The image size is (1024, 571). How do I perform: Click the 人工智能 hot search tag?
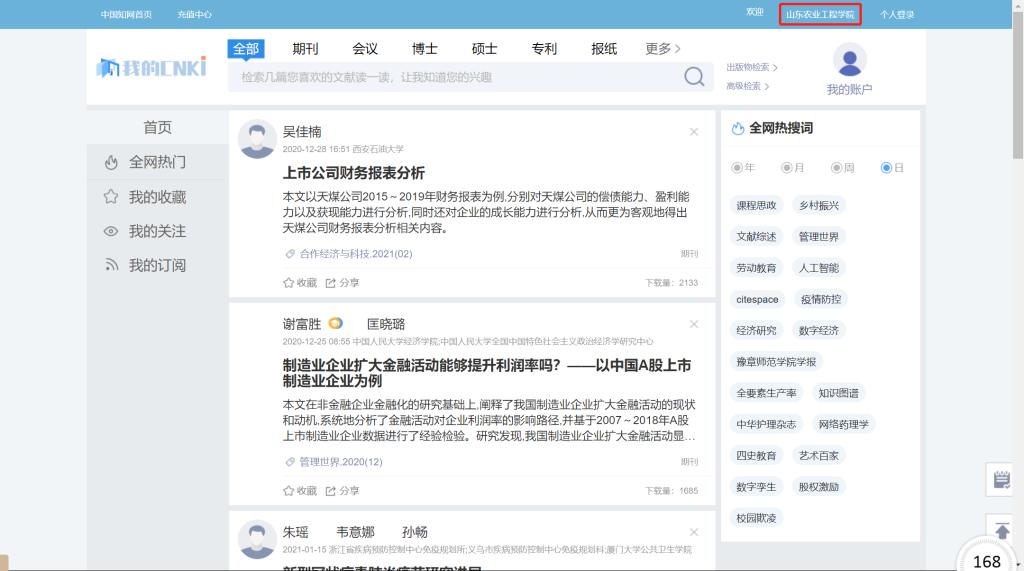818,268
